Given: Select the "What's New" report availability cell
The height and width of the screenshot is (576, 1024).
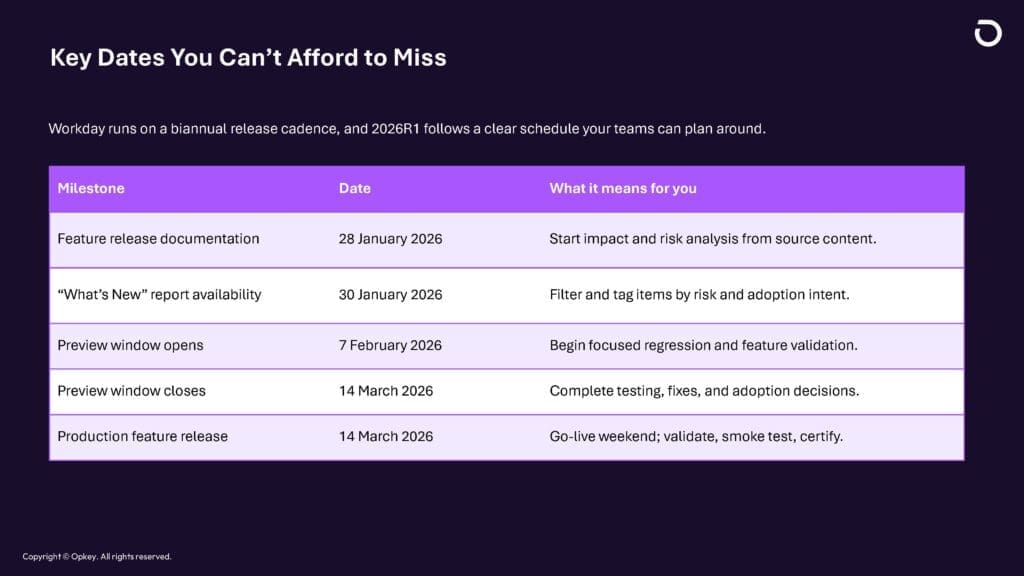Looking at the screenshot, I should 159,295.
